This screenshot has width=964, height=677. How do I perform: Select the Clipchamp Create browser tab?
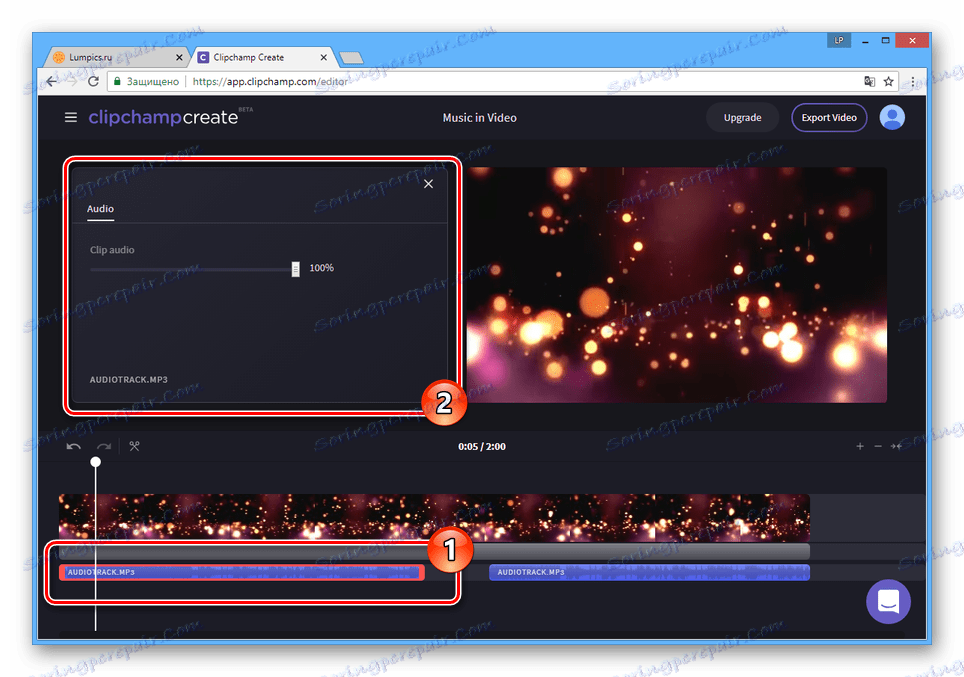point(263,57)
